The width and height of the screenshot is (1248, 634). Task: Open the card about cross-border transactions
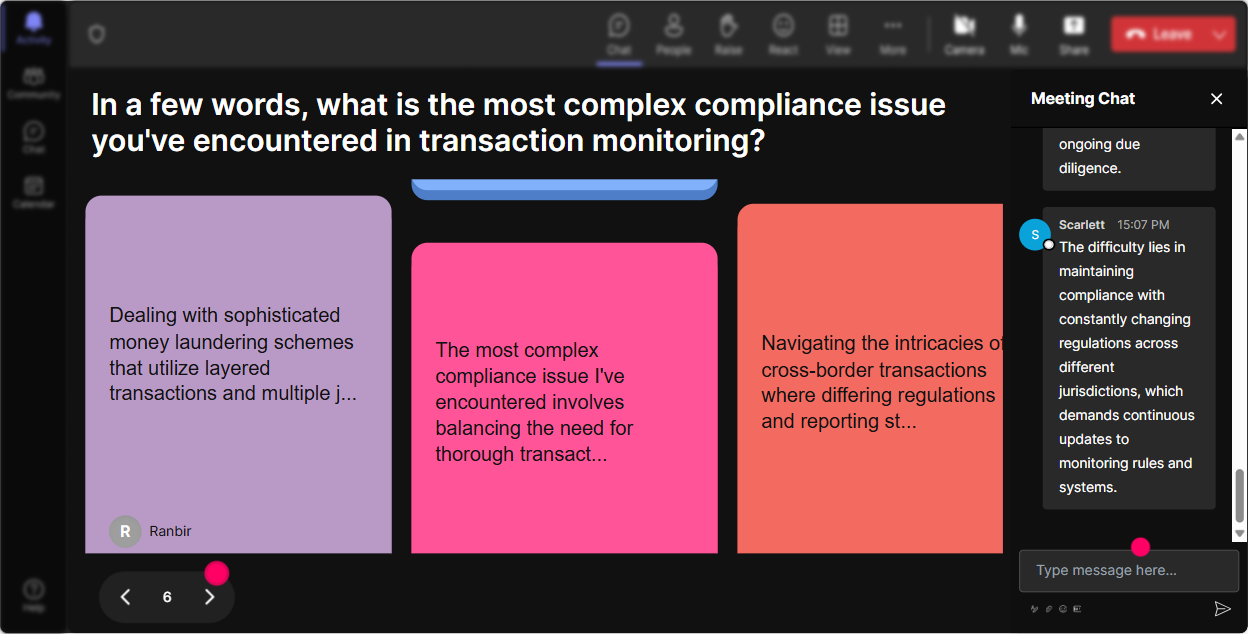pos(870,378)
